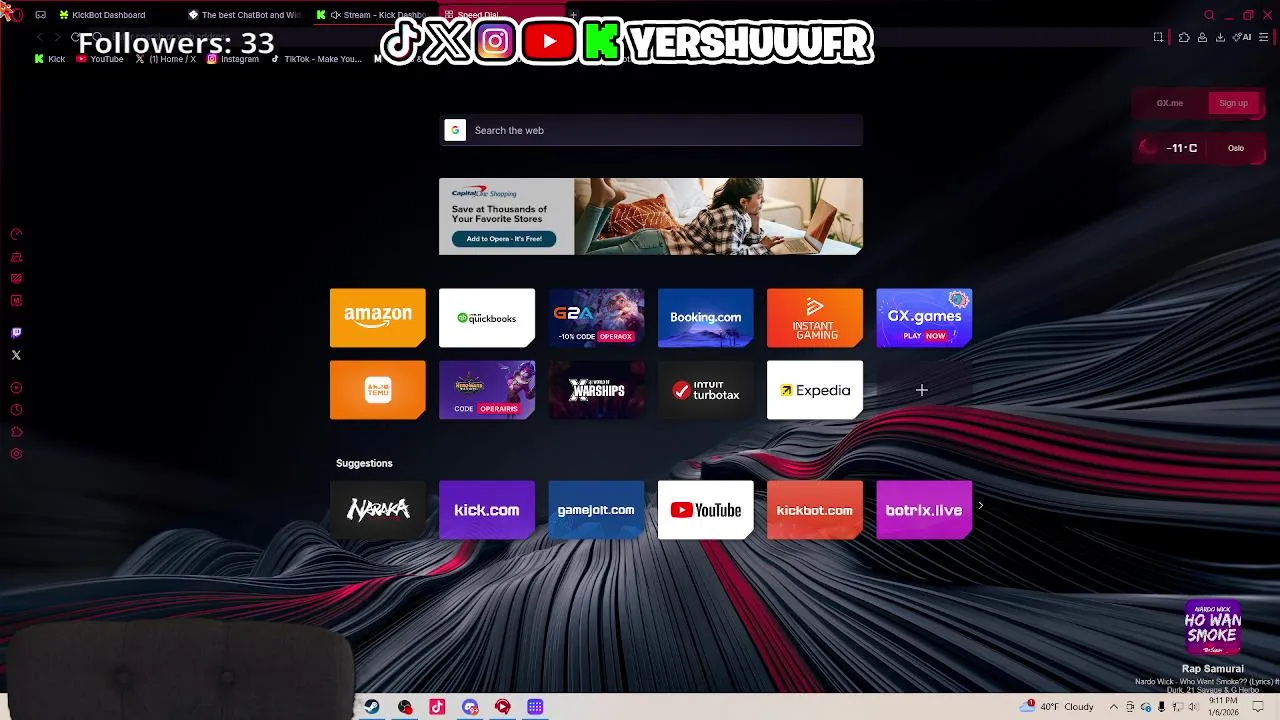Switch to The best ChatBot tab
The height and width of the screenshot is (720, 1280).
[245, 15]
